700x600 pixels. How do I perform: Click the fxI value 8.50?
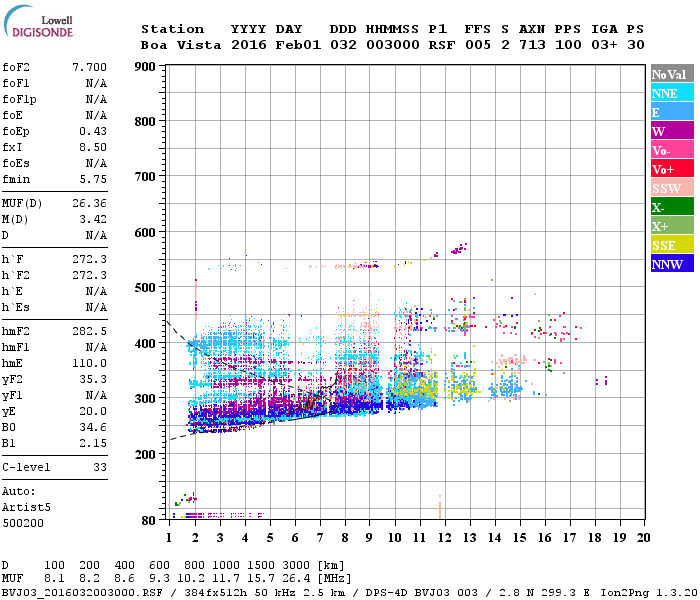93,147
